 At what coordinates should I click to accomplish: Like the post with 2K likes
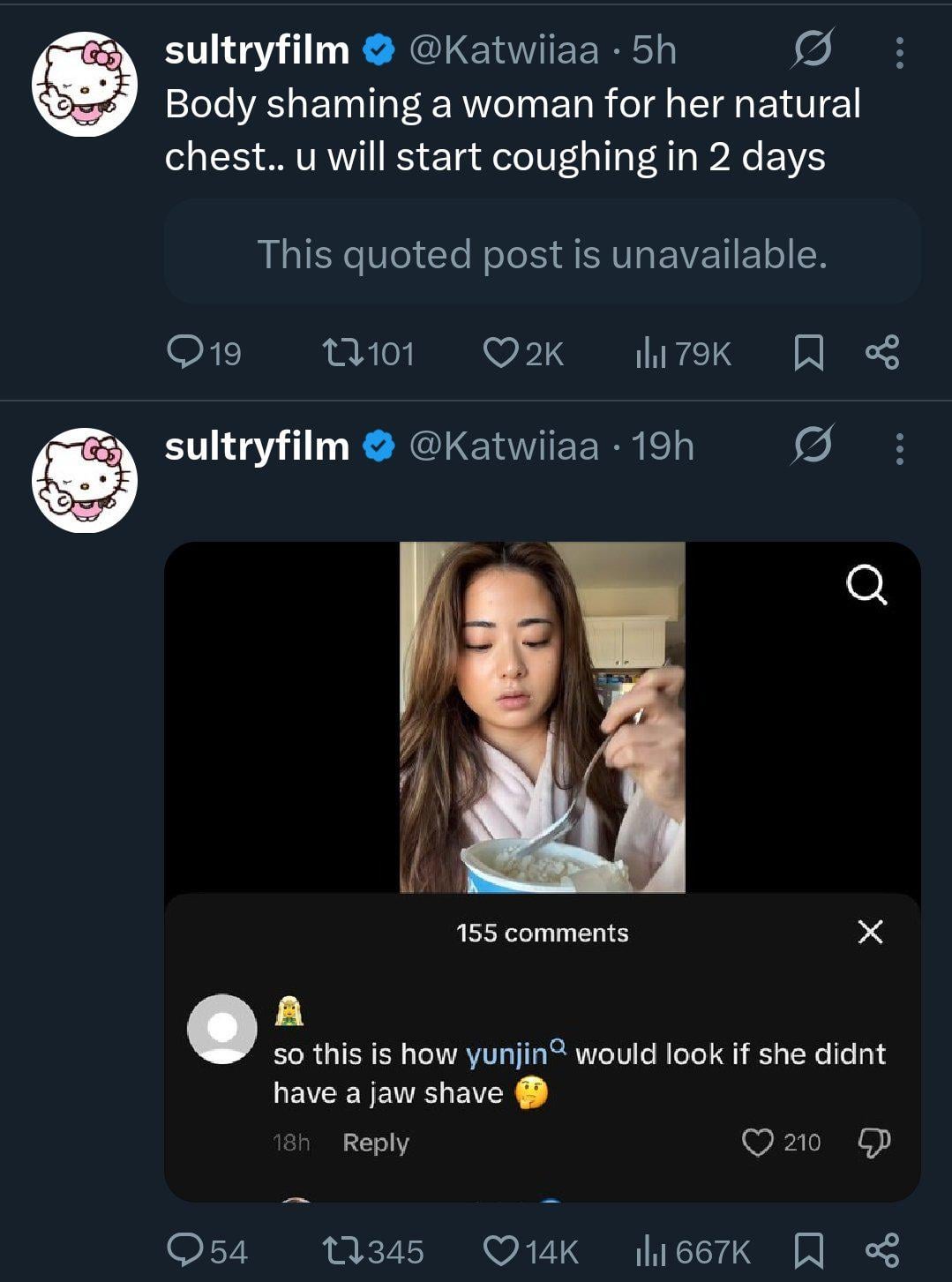pos(500,353)
